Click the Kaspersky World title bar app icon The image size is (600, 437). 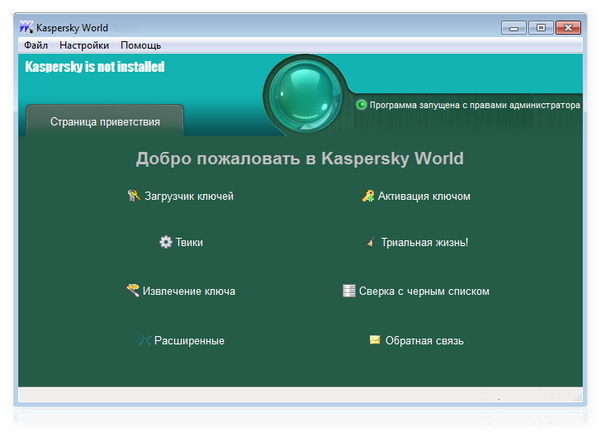[x=26, y=28]
